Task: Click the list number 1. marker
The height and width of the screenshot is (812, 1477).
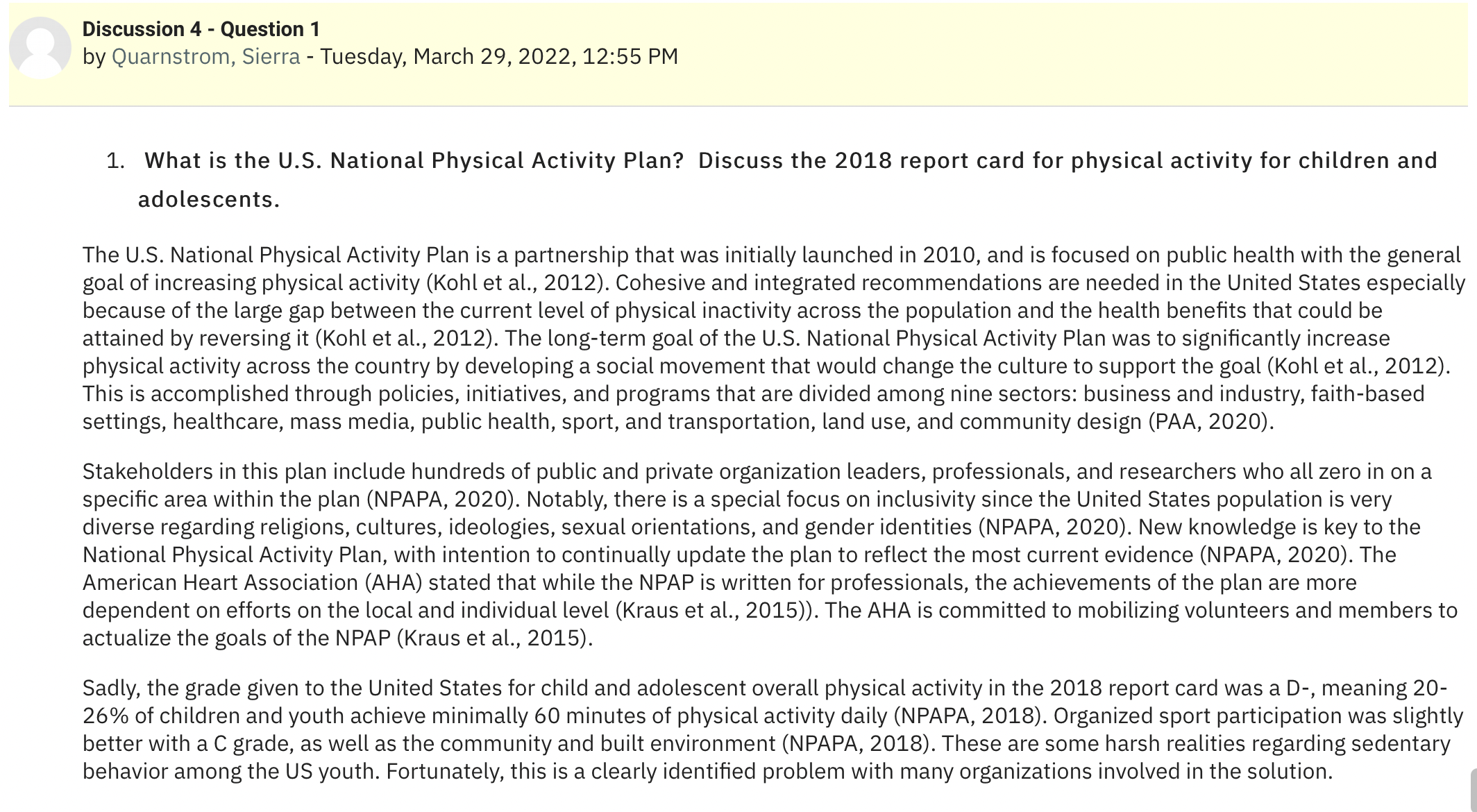Action: (116, 161)
